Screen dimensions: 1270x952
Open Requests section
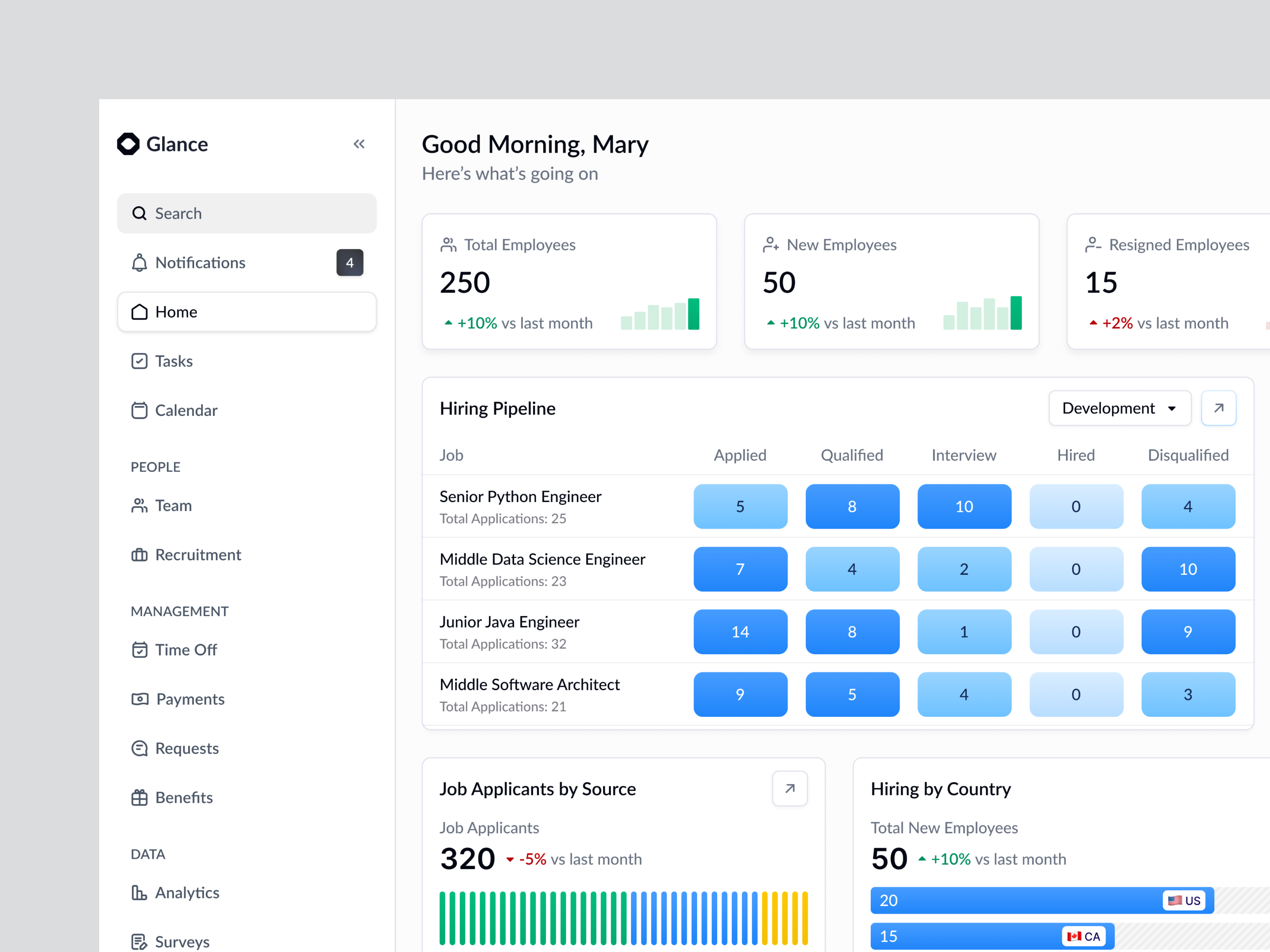[x=247, y=748]
